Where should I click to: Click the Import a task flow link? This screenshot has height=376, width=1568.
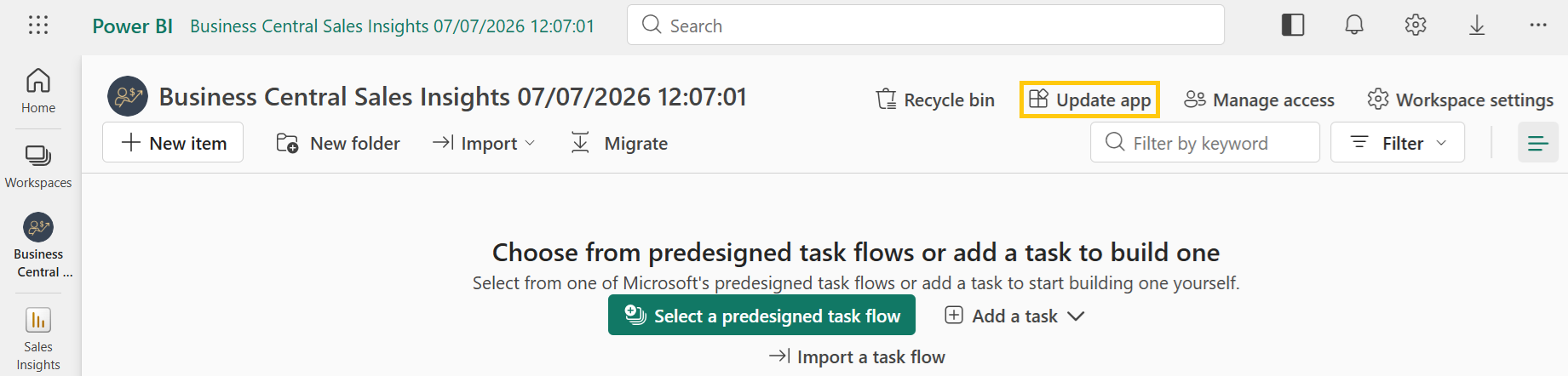pos(857,356)
